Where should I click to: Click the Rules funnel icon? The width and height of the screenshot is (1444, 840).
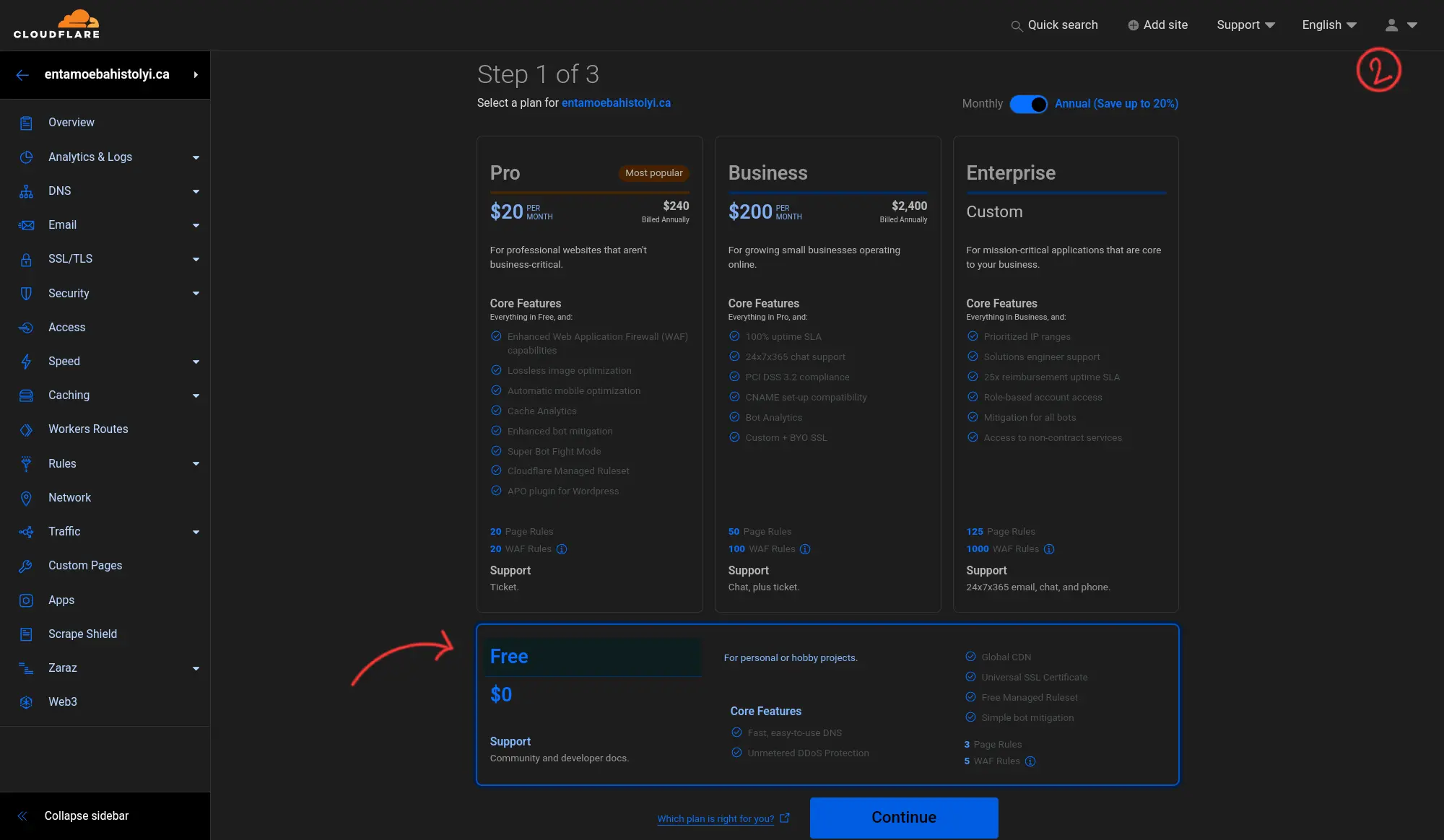[26, 464]
